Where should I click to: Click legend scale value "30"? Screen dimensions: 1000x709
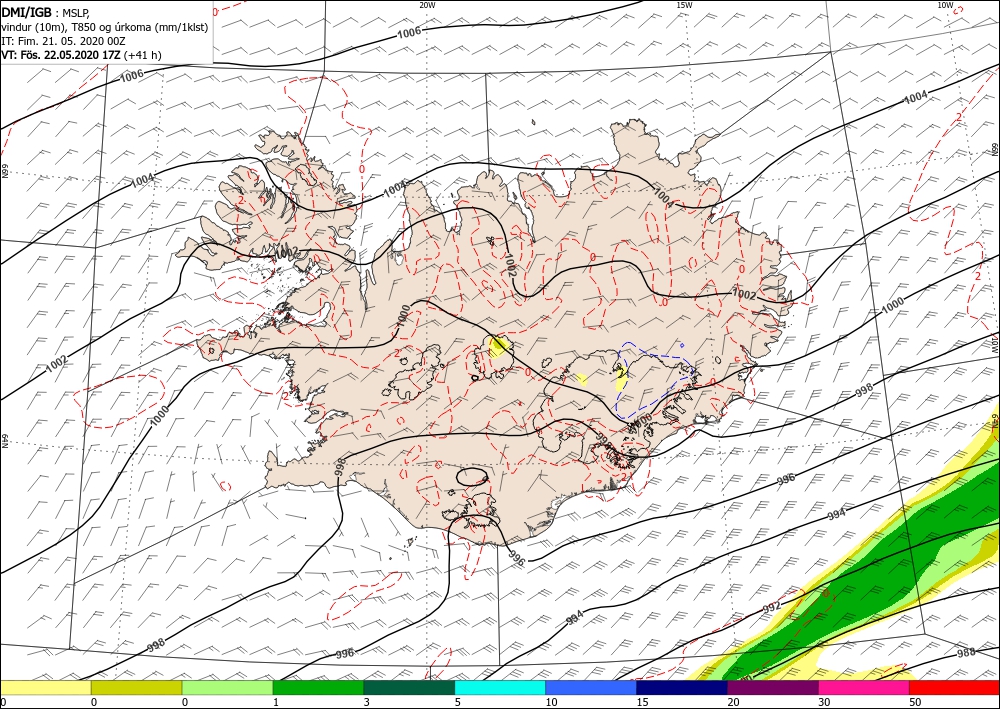(x=824, y=703)
